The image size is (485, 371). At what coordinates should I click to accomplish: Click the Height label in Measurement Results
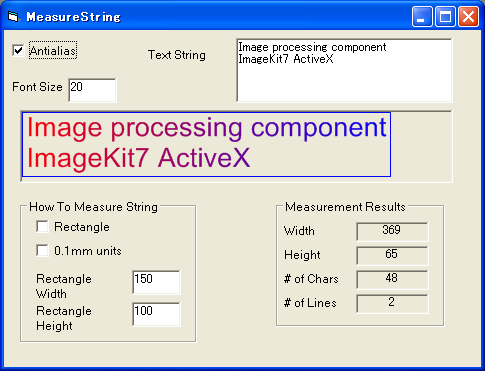pos(302,255)
